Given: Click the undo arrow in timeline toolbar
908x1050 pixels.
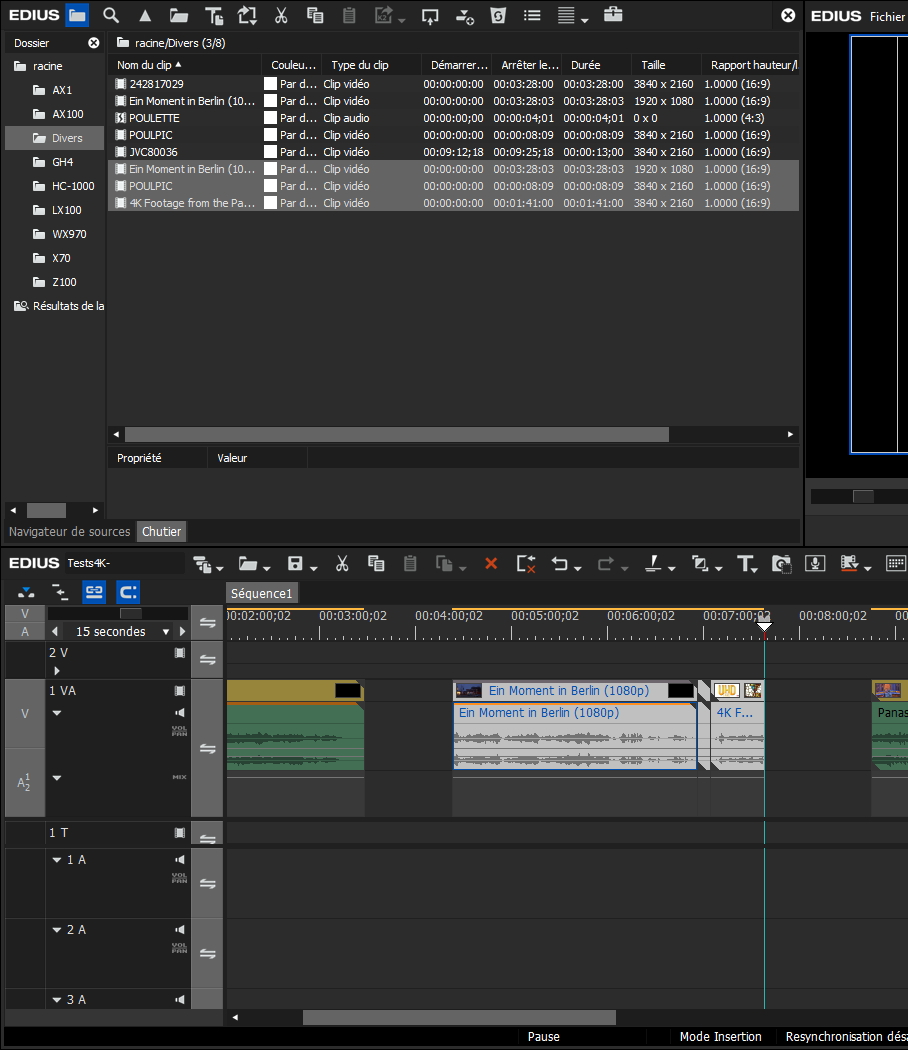Looking at the screenshot, I should 559,564.
